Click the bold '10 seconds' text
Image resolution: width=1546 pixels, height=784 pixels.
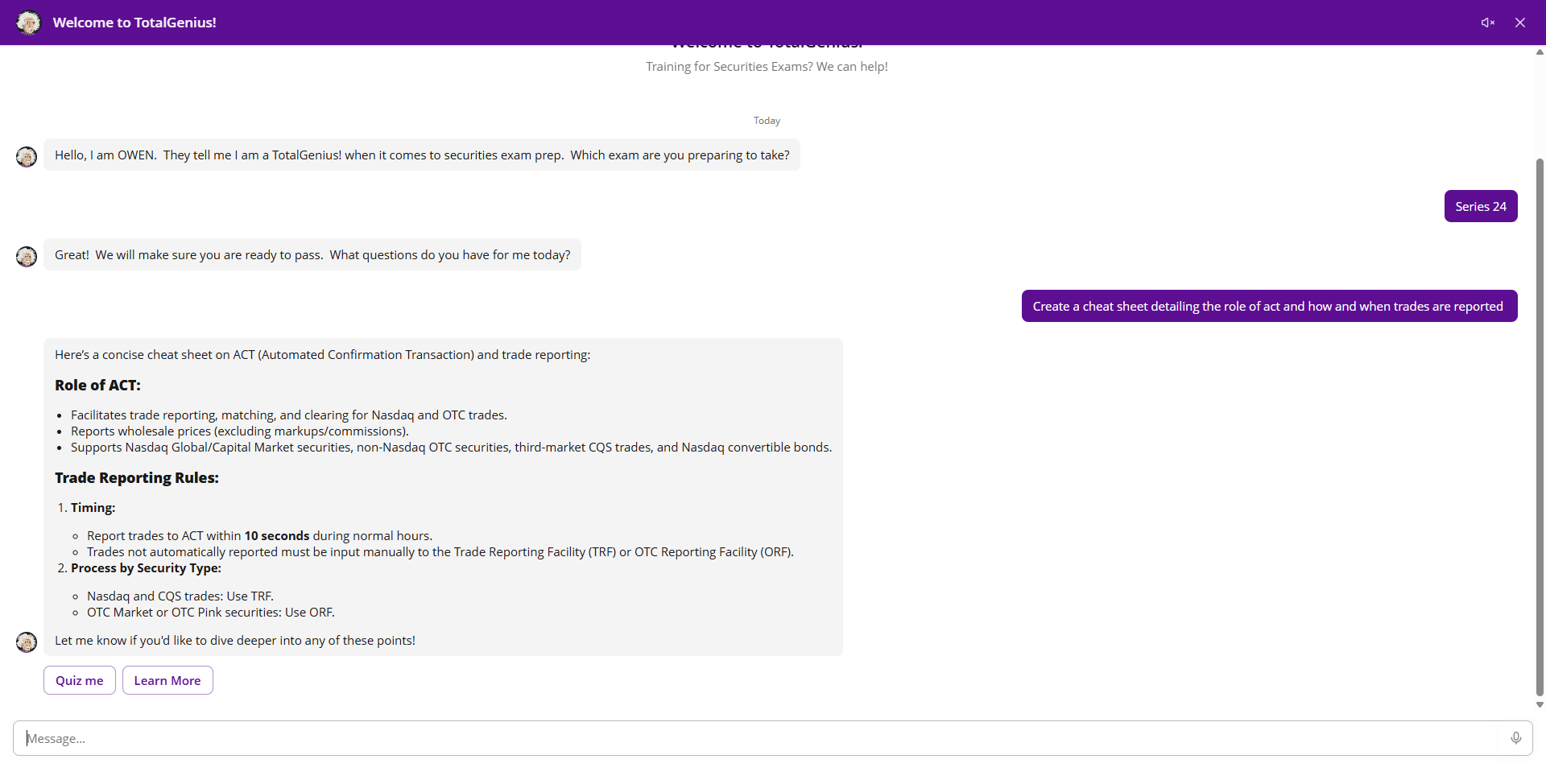pyautogui.click(x=276, y=536)
